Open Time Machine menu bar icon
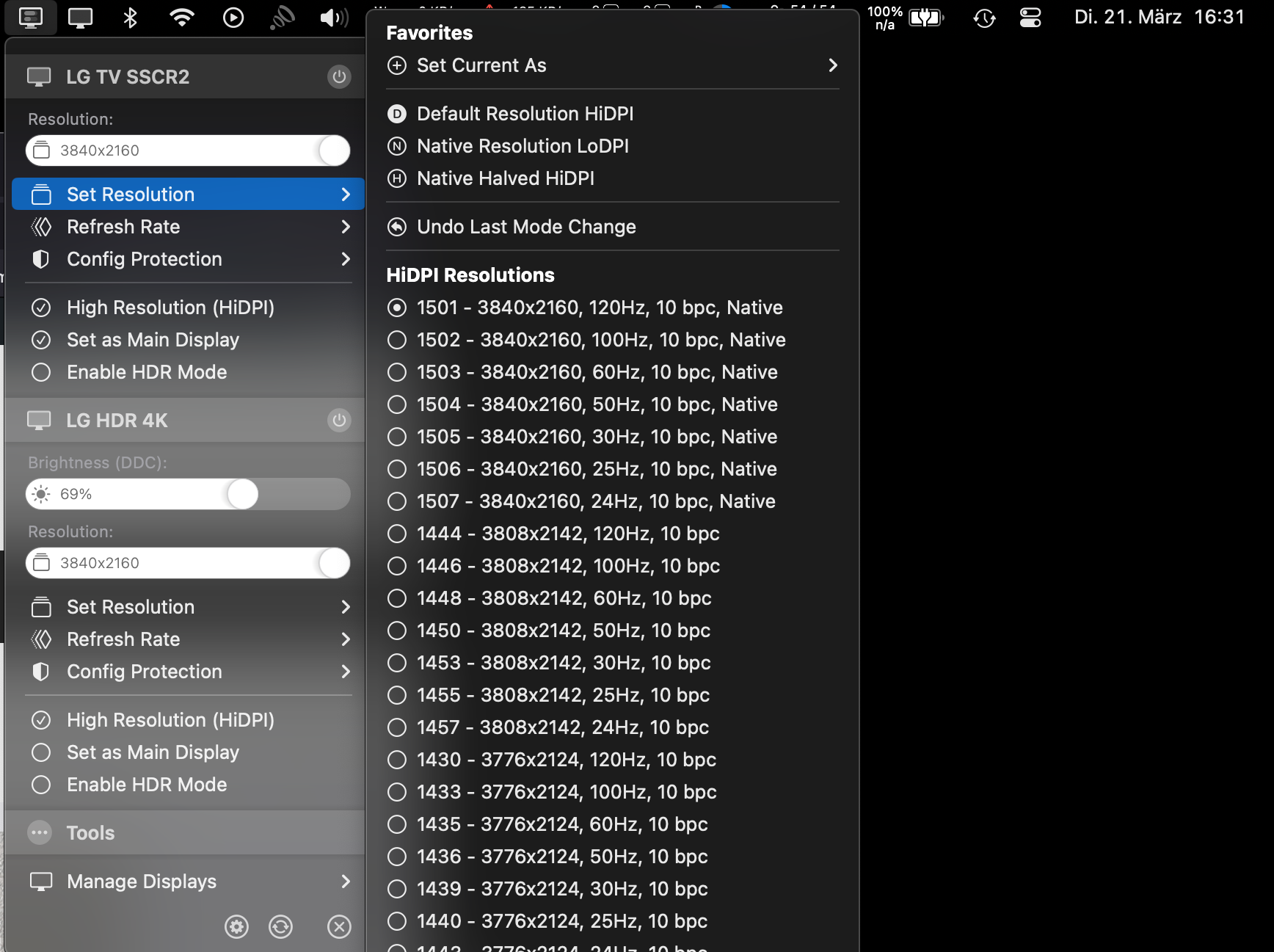The image size is (1274, 952). tap(984, 17)
